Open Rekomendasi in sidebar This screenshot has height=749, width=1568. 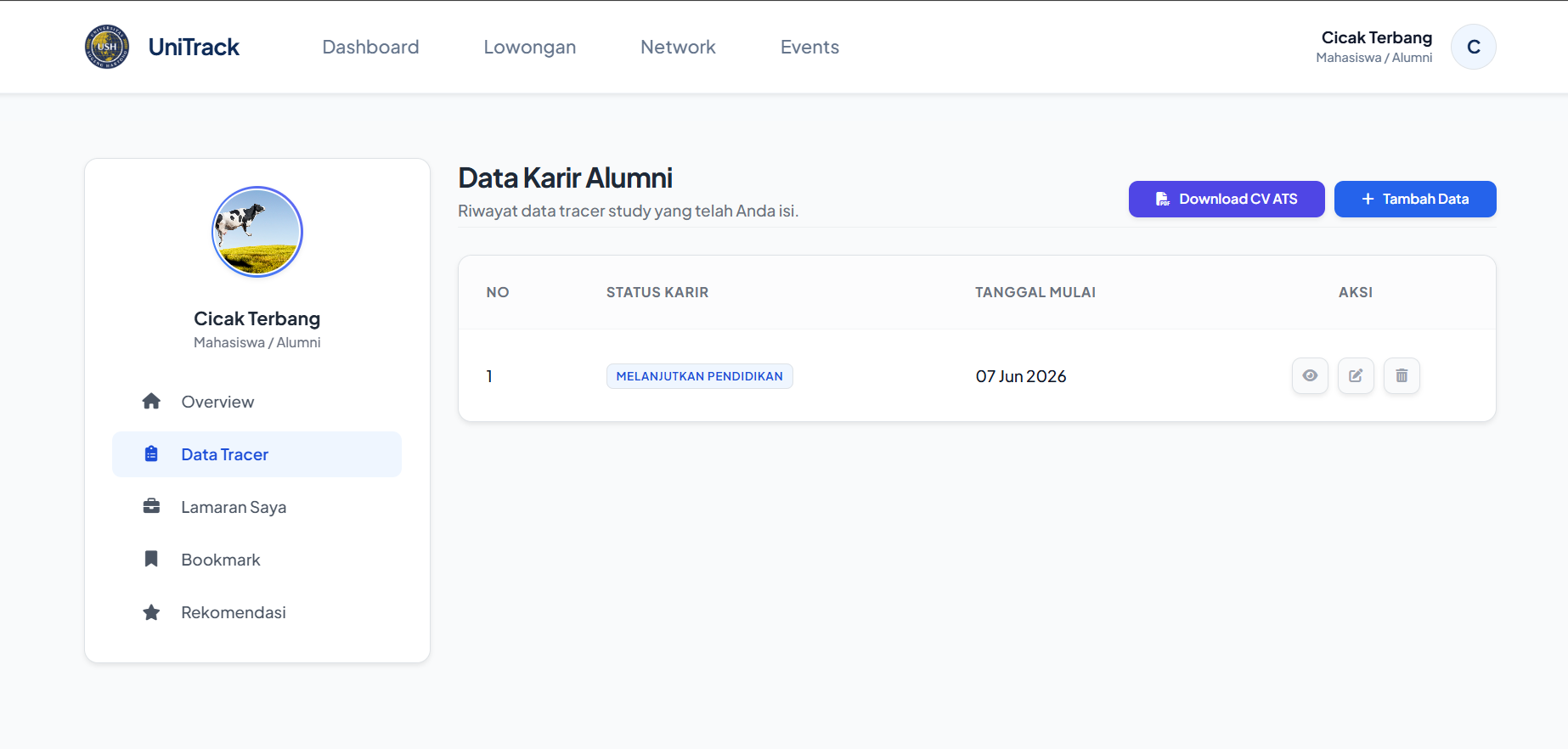point(257,612)
